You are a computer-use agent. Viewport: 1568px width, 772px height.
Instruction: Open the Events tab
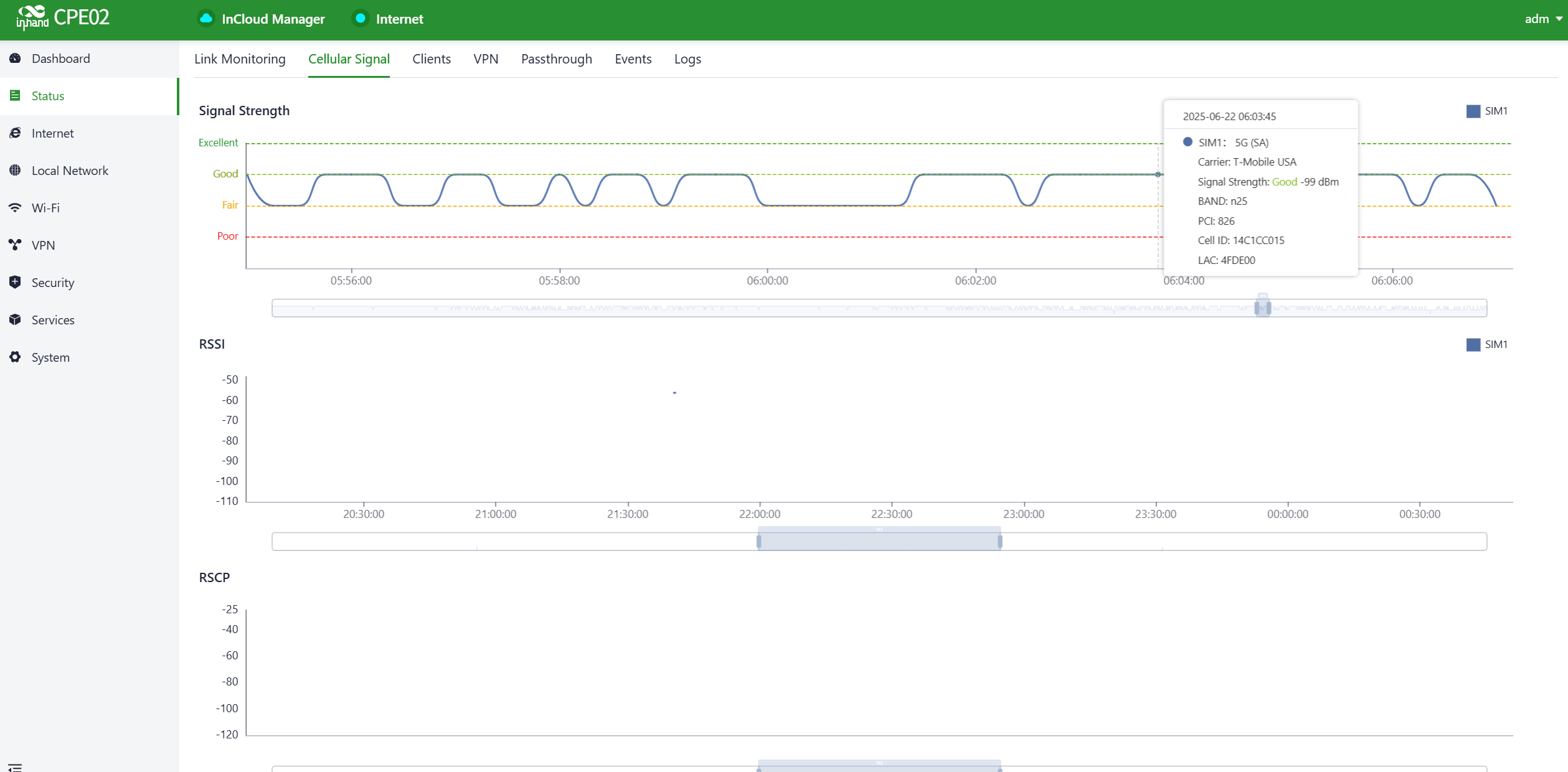(x=633, y=59)
